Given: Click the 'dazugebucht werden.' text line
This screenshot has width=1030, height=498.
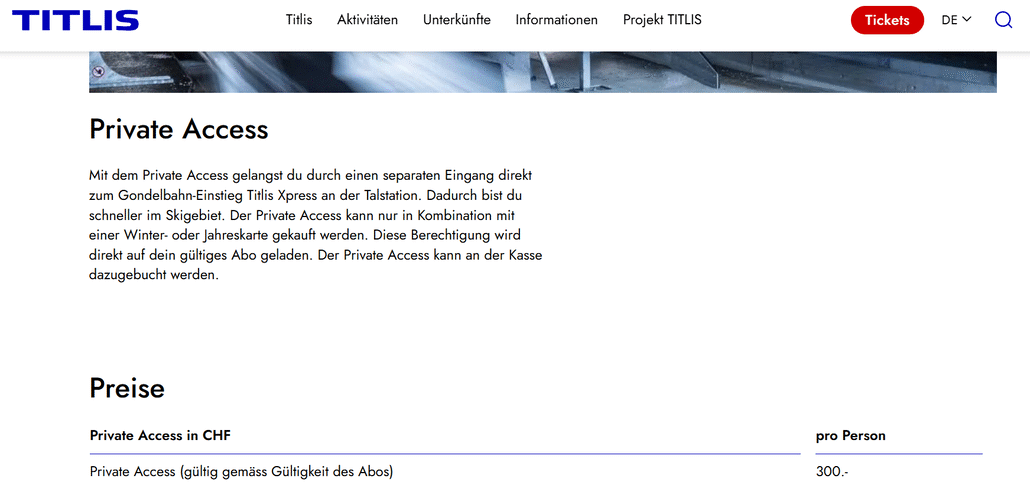Looking at the screenshot, I should coord(153,275).
